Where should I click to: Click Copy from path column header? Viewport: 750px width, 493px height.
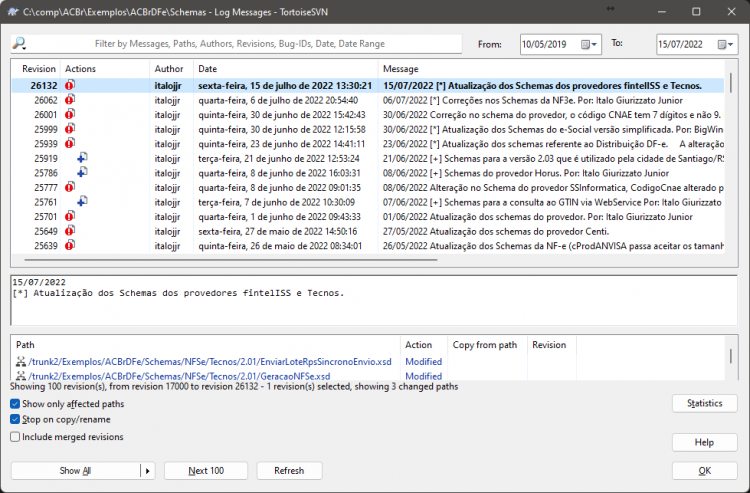tap(487, 345)
